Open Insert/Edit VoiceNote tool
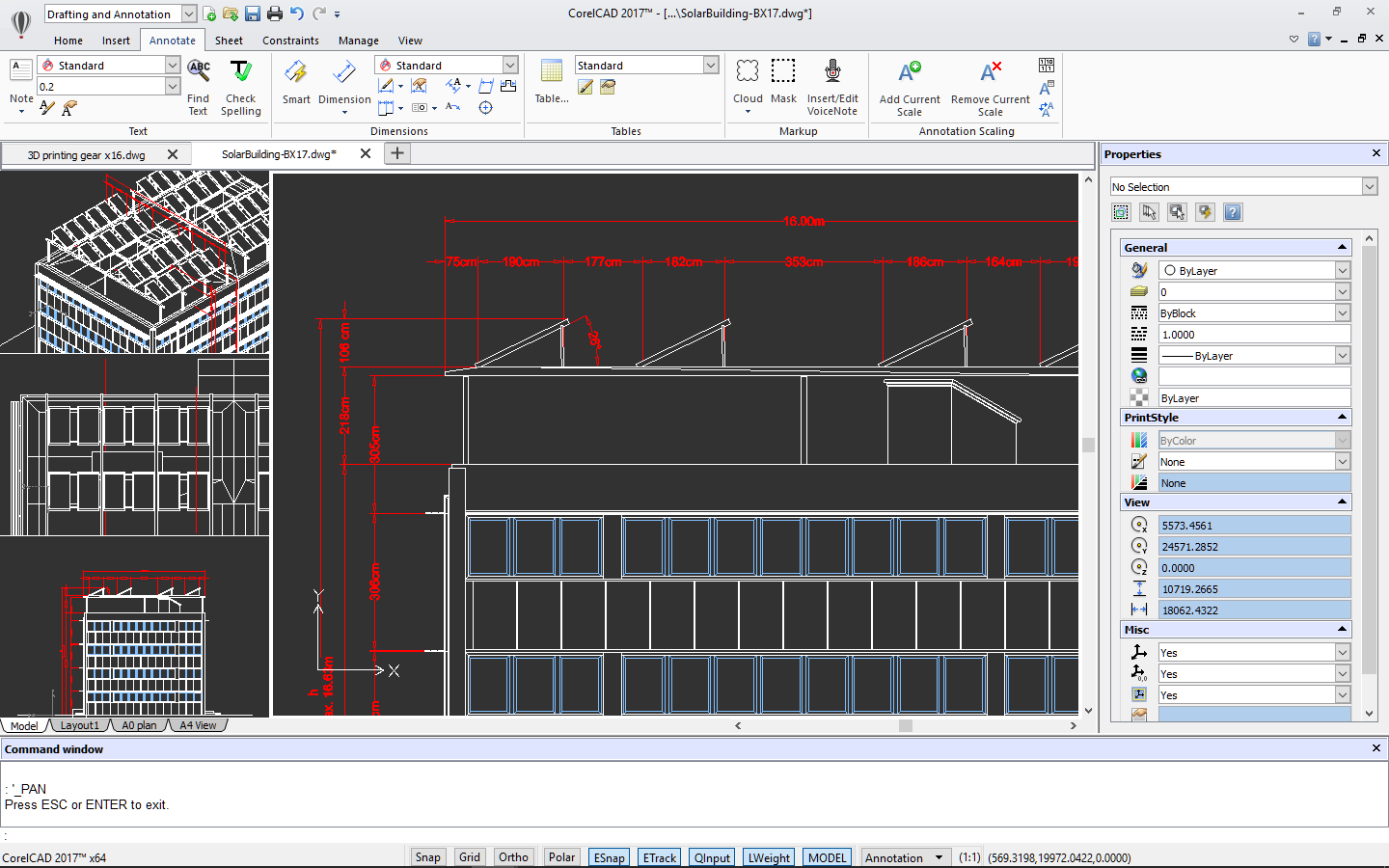 pyautogui.click(x=832, y=72)
